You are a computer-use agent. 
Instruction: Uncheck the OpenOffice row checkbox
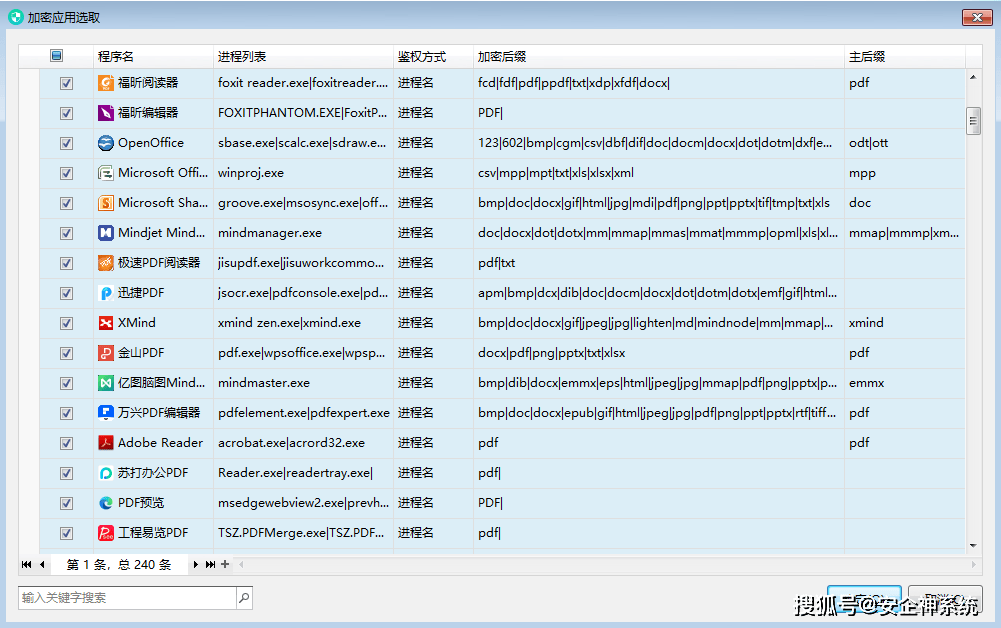point(66,144)
